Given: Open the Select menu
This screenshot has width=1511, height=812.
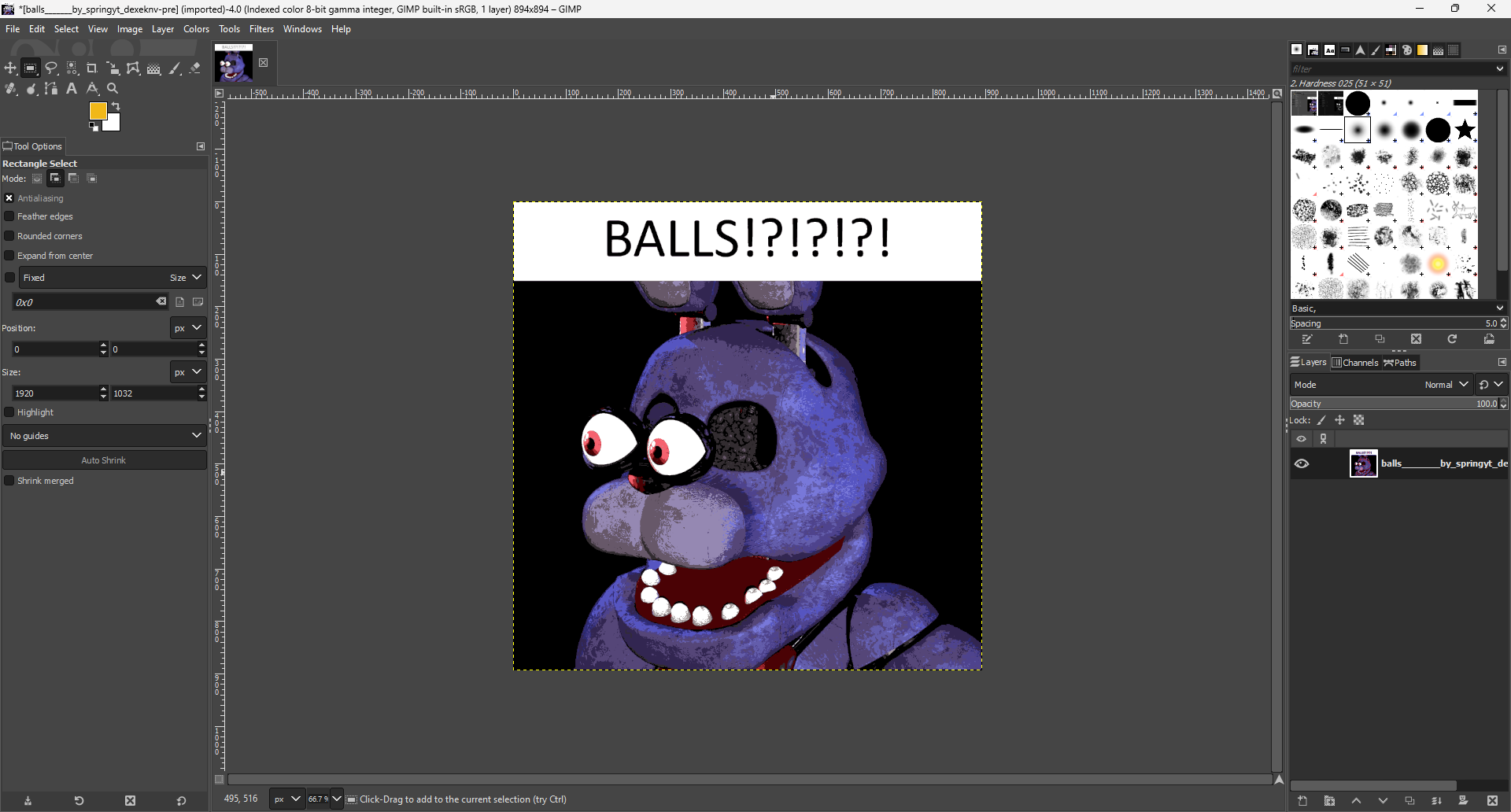Looking at the screenshot, I should 66,29.
